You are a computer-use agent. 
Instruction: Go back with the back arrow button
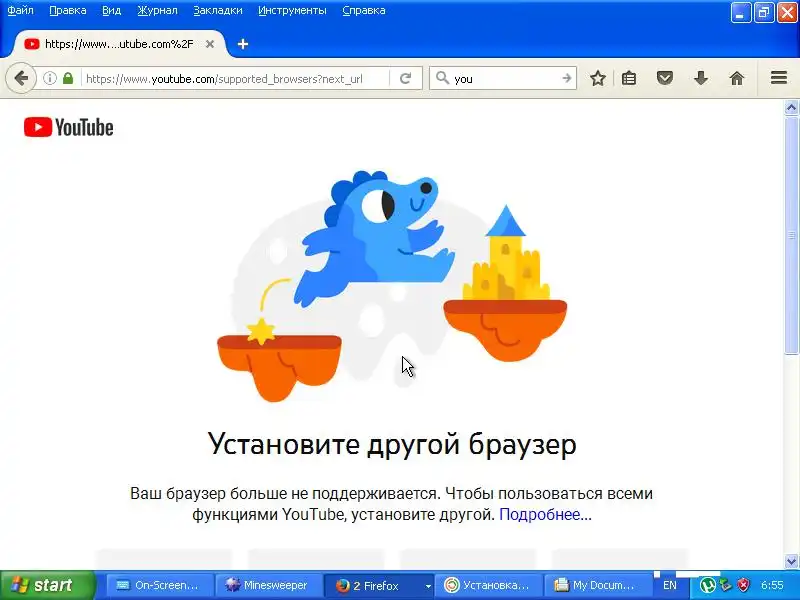(21, 78)
